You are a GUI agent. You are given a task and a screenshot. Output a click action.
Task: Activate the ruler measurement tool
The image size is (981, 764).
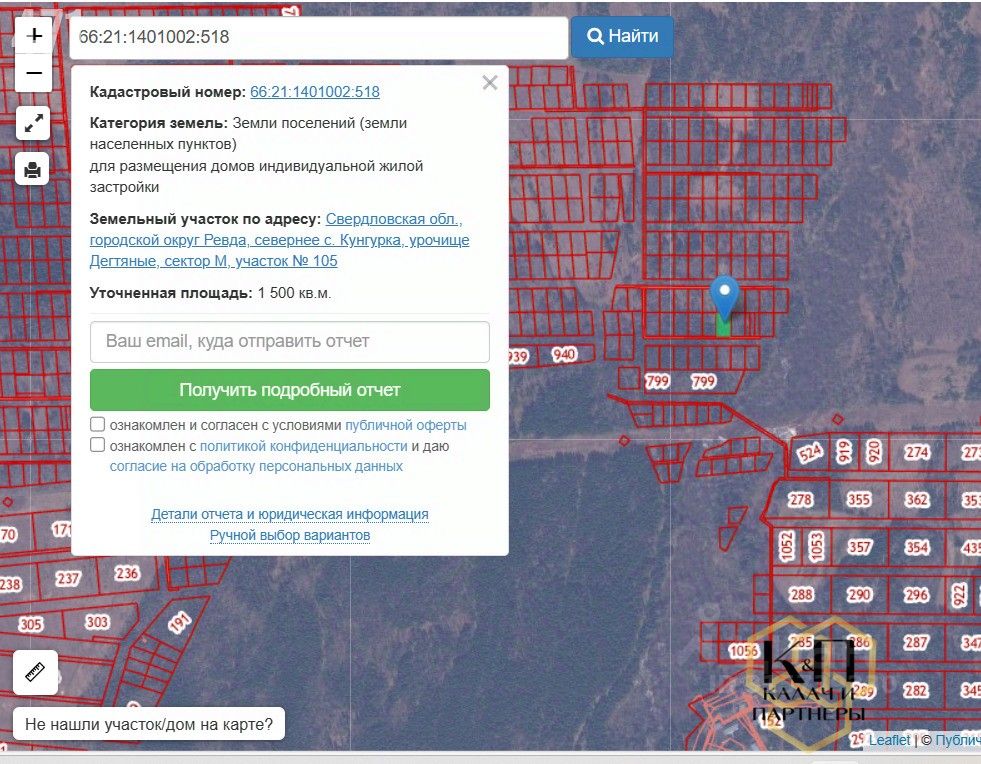tap(35, 673)
